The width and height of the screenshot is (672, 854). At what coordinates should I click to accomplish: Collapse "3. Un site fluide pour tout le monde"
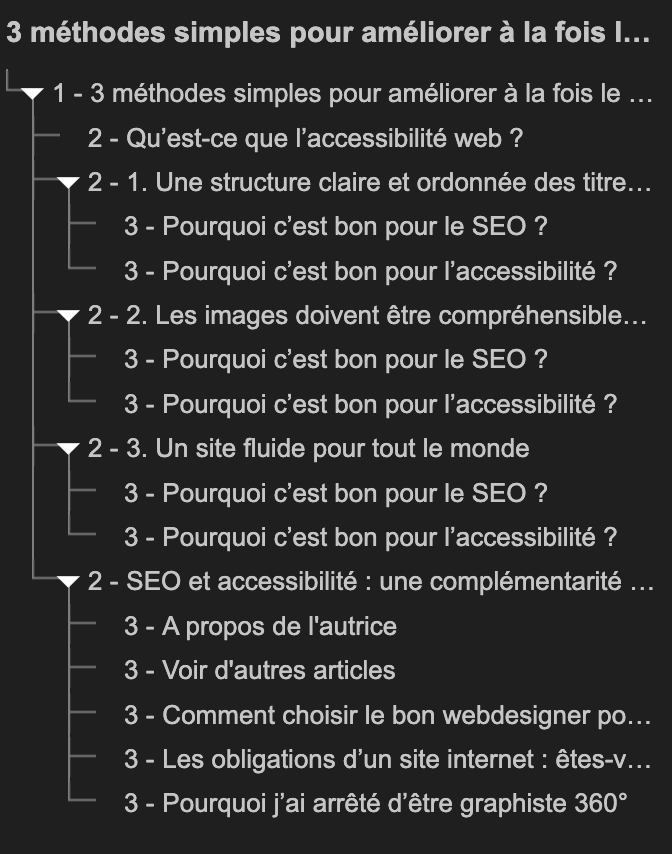(x=69, y=448)
